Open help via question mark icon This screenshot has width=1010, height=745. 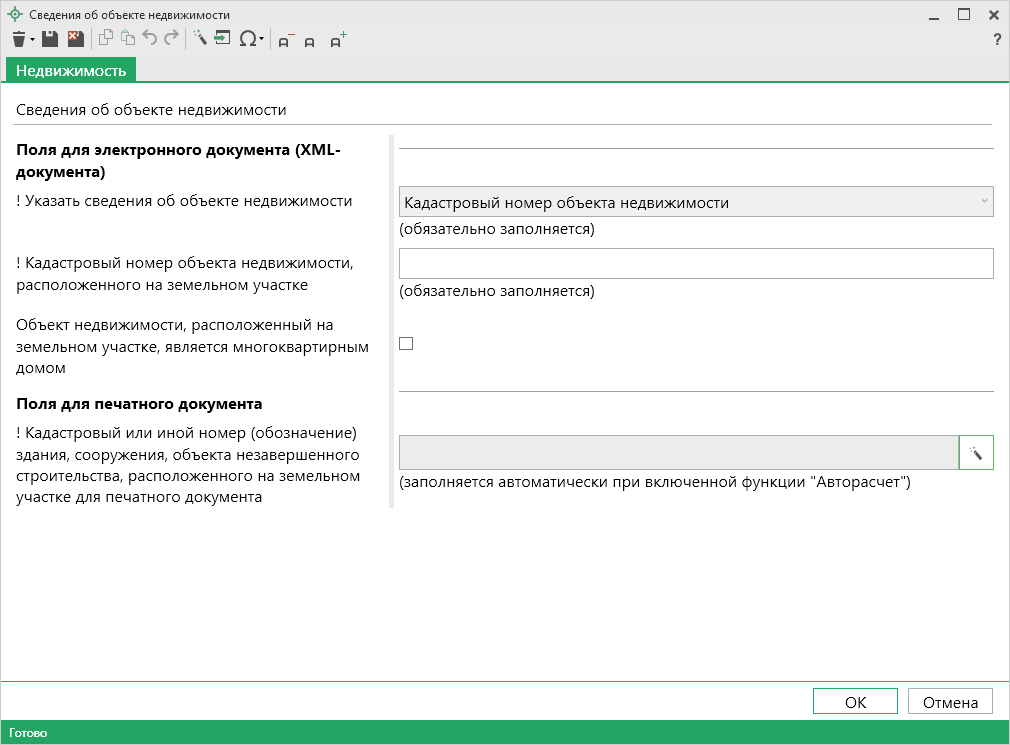[996, 40]
